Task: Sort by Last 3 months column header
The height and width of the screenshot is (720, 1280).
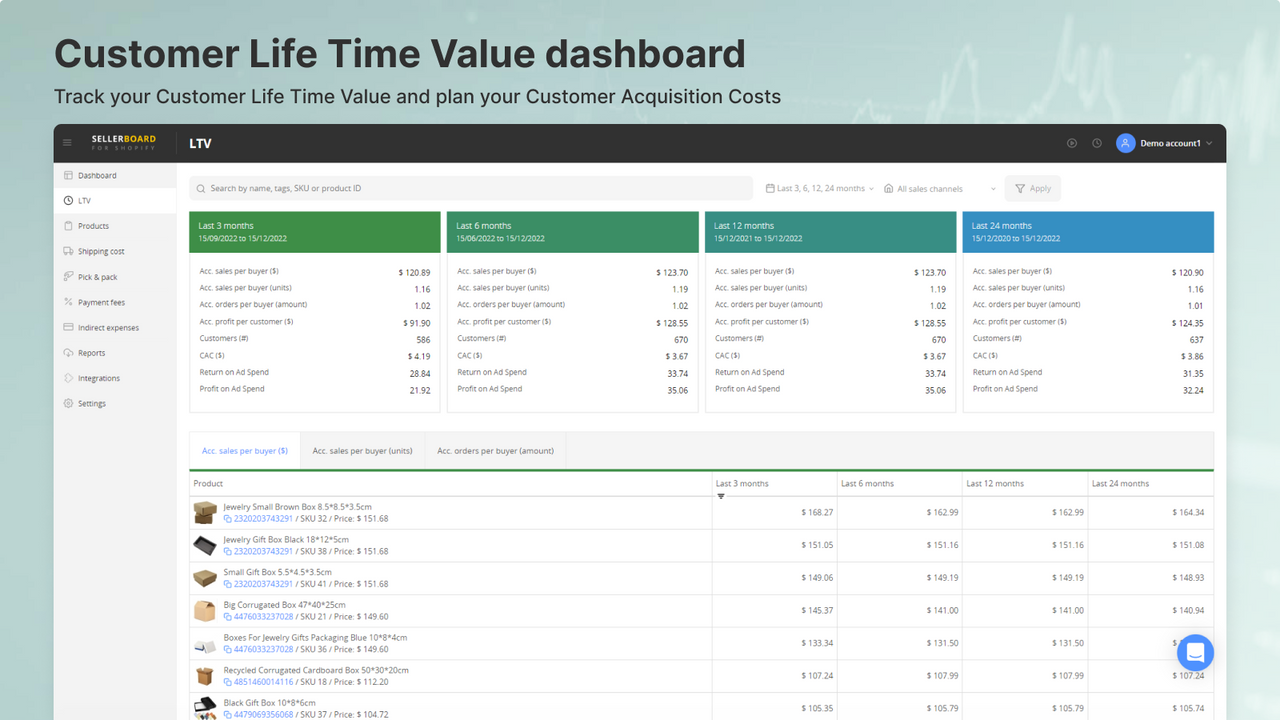Action: (774, 484)
